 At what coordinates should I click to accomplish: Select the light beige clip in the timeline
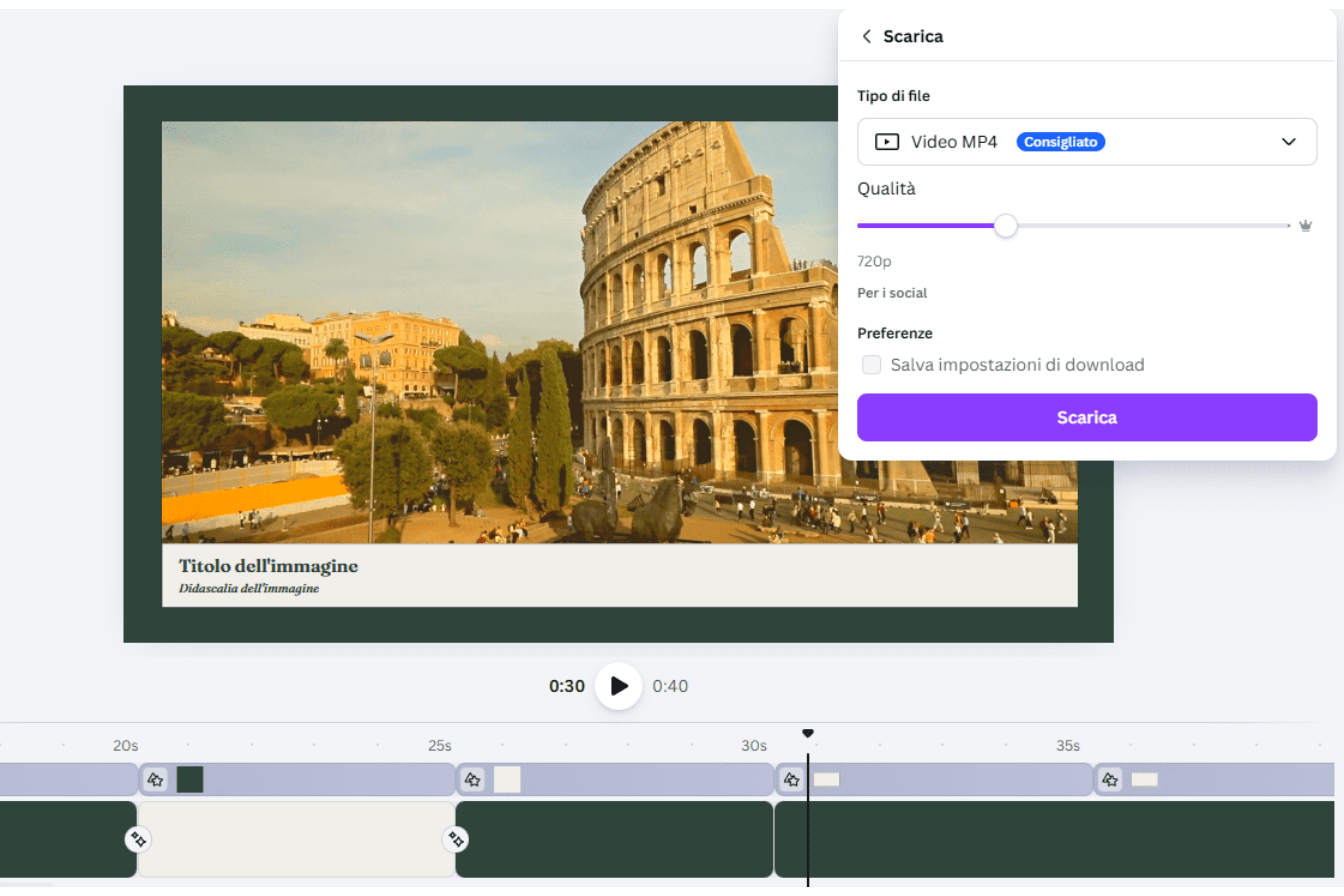tap(296, 839)
